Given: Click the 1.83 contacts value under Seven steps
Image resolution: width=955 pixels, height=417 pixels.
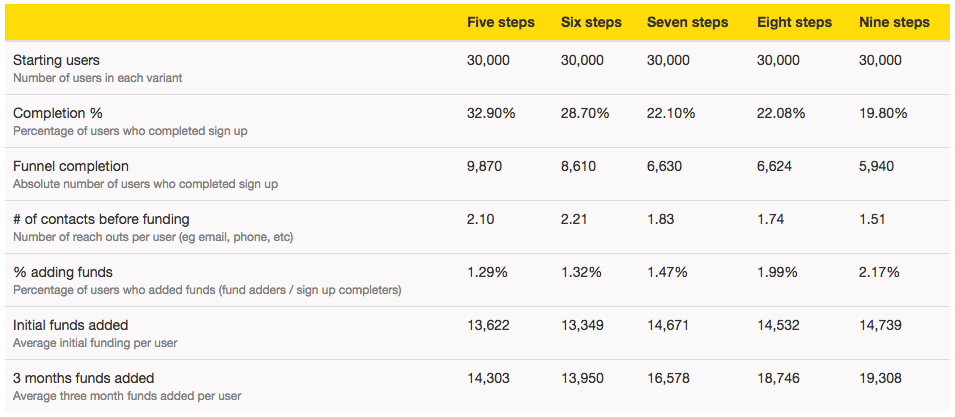Looking at the screenshot, I should pyautogui.click(x=660, y=219).
